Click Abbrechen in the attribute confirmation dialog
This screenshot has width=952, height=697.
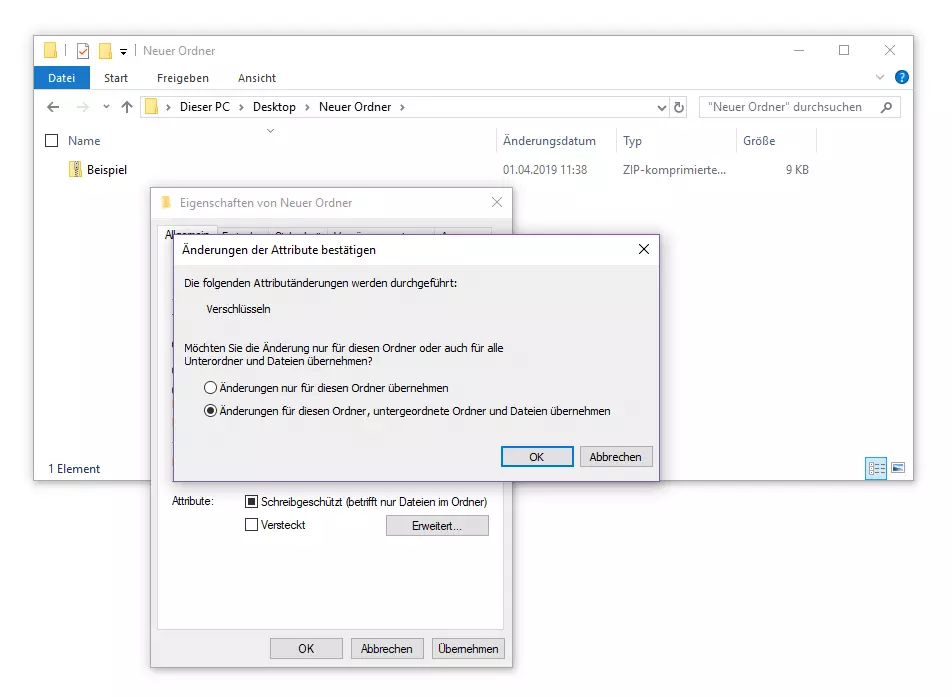[616, 457]
